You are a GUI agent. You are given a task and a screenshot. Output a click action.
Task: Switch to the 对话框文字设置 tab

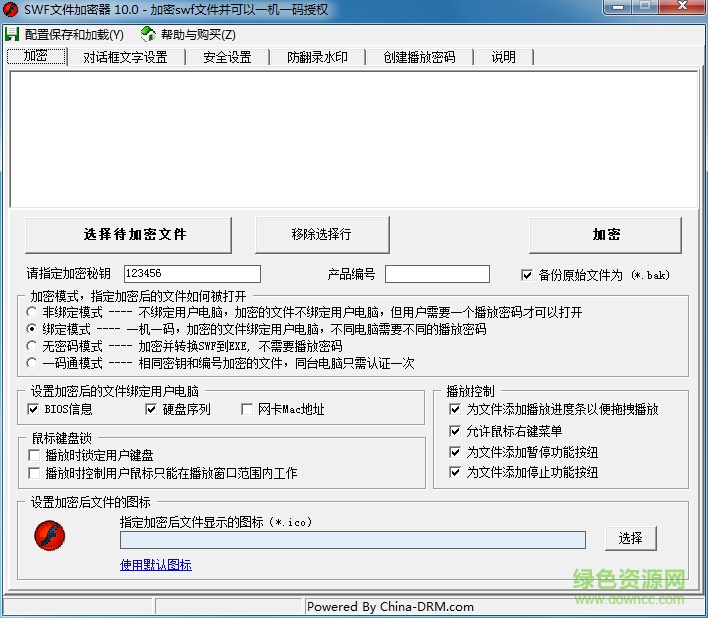pos(125,57)
